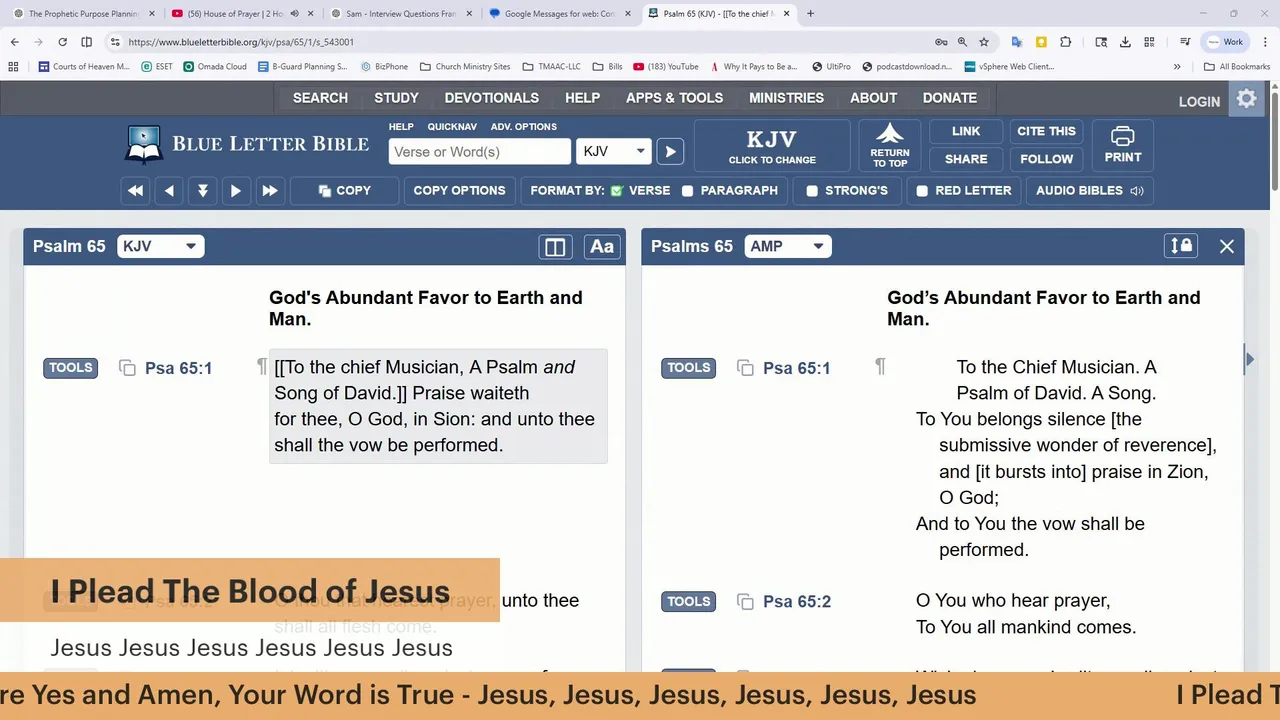Open the Google Translate extension icon
Image resolution: width=1280 pixels, height=720 pixels.
point(1017,42)
